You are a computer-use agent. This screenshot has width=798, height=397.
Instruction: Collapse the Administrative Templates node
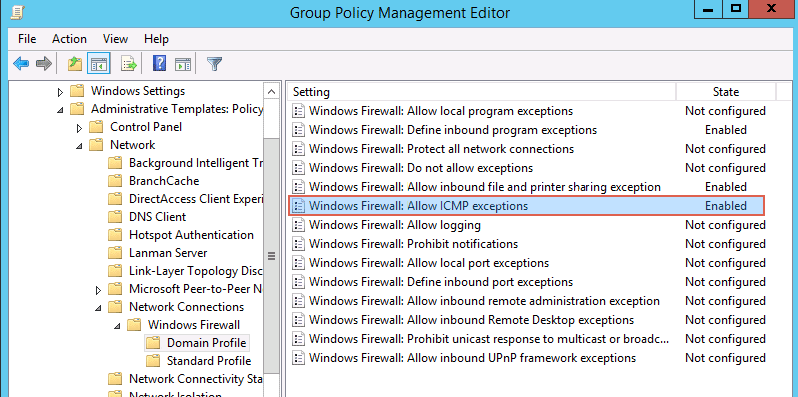click(x=61, y=109)
